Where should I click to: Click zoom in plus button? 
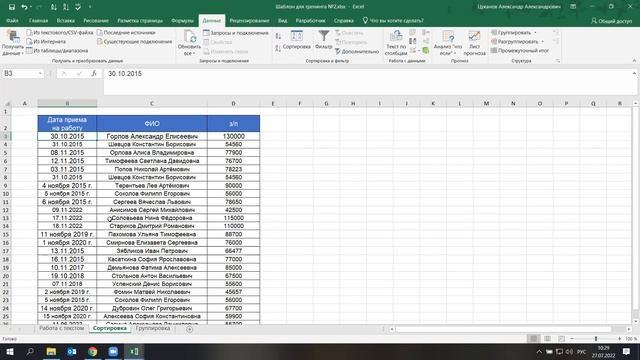click(620, 339)
